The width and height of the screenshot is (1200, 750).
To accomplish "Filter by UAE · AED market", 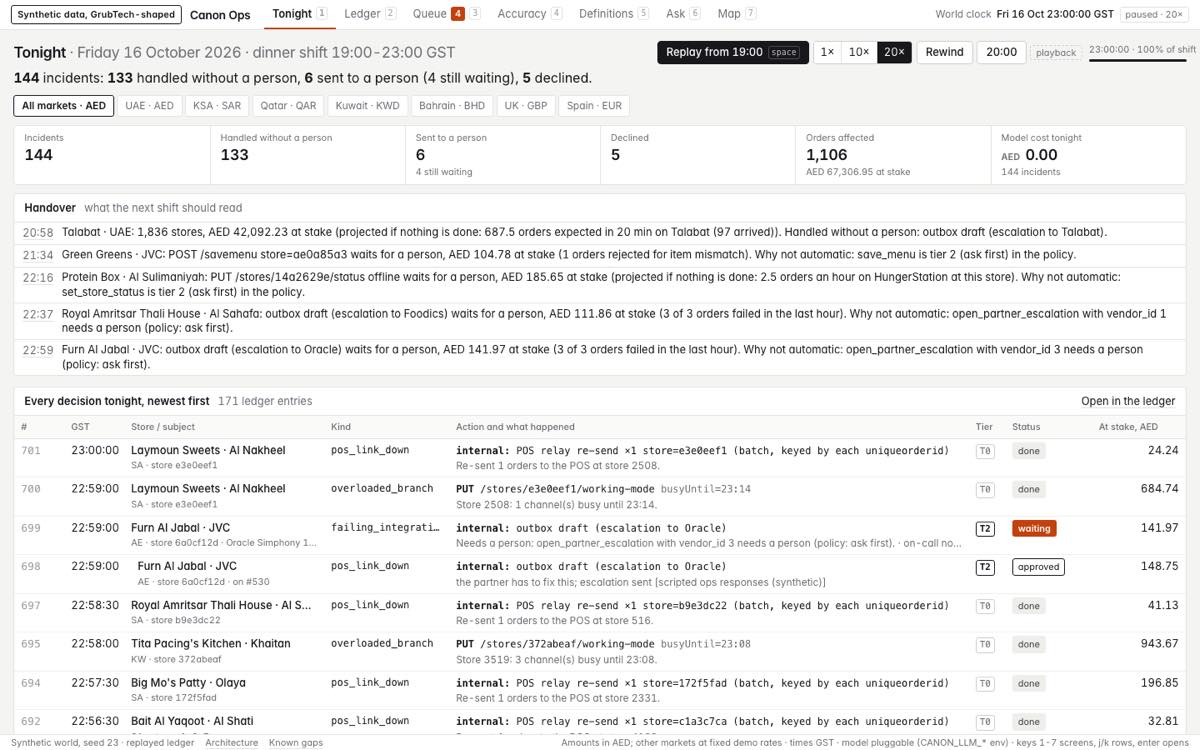I will 149,106.
